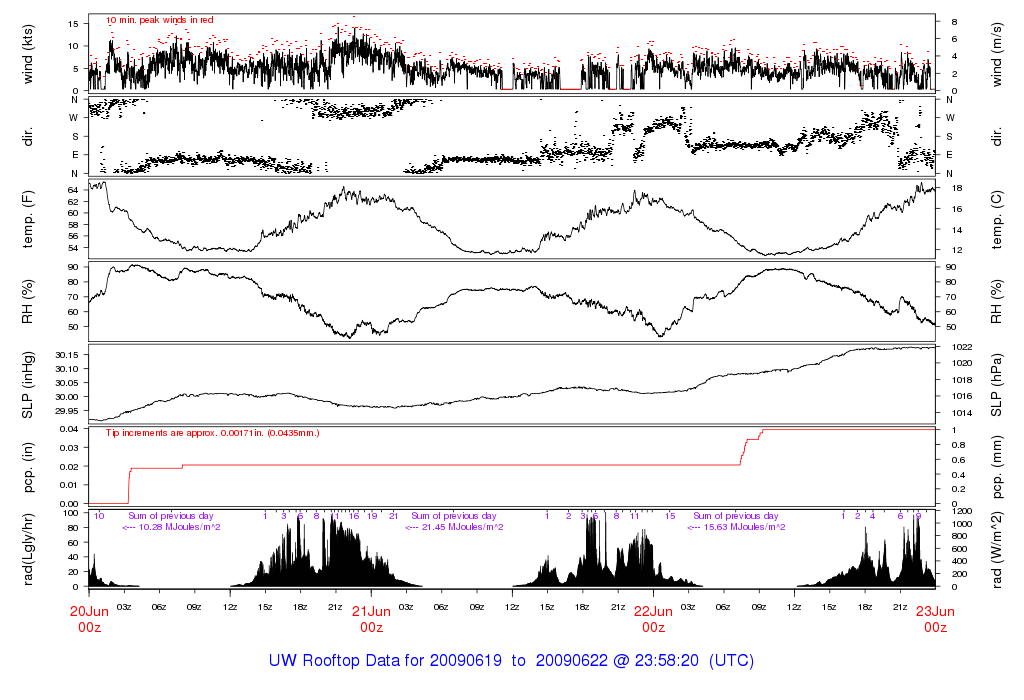The width and height of the screenshot is (1024, 700).
Task: Click the 'pcp. (mm)' axis label
Action: point(997,468)
